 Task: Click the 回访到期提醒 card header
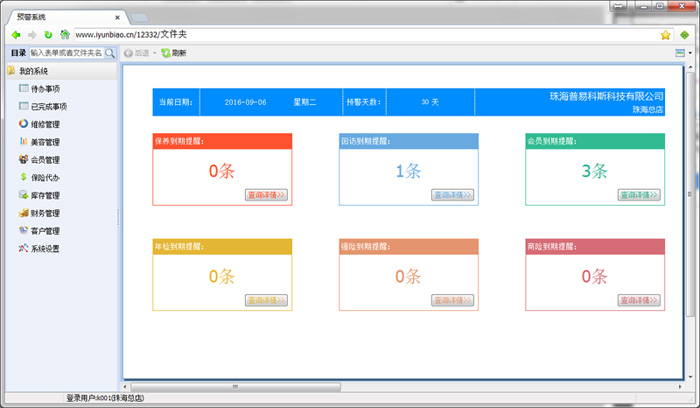point(408,141)
